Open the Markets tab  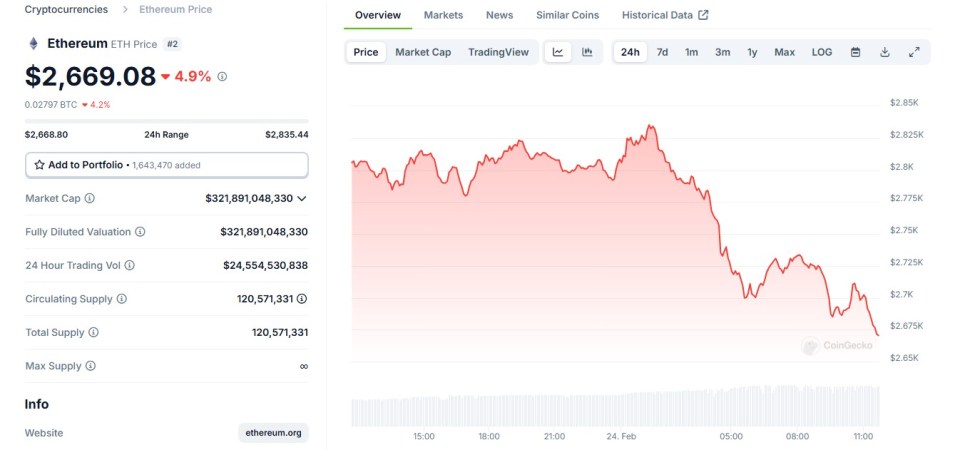443,15
